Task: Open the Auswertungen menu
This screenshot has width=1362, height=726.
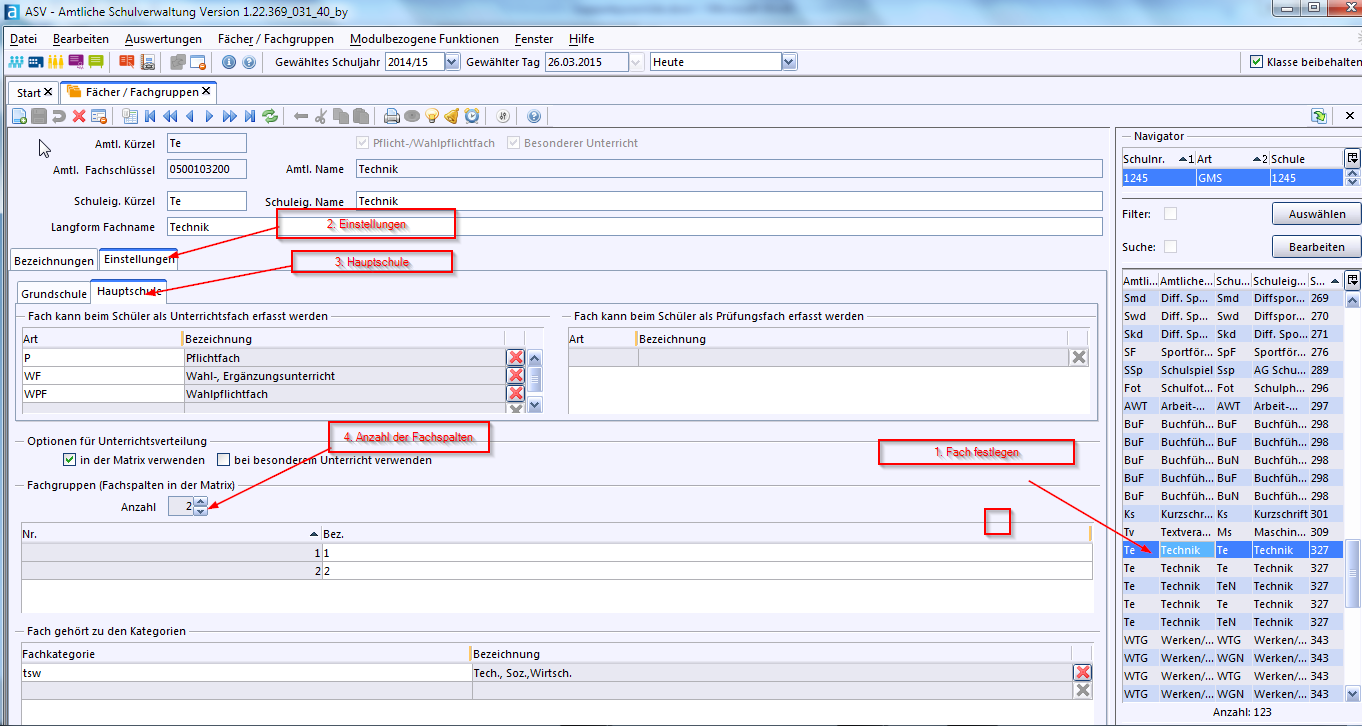Action: pyautogui.click(x=163, y=39)
